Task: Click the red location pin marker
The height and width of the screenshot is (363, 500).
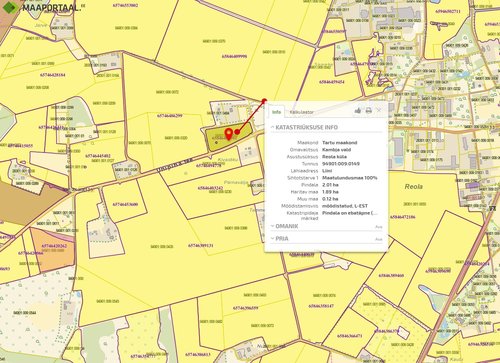Action: (229, 134)
